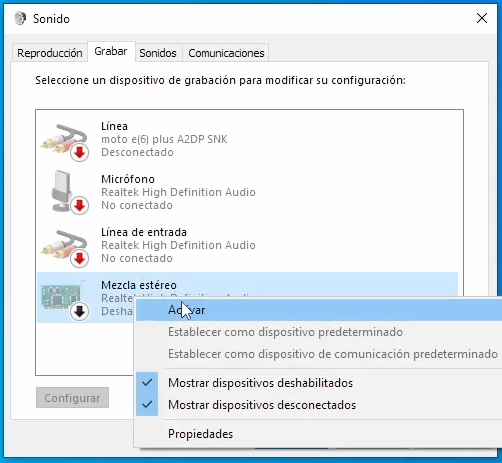
Task: Open the Grabar tab
Action: coord(111,51)
